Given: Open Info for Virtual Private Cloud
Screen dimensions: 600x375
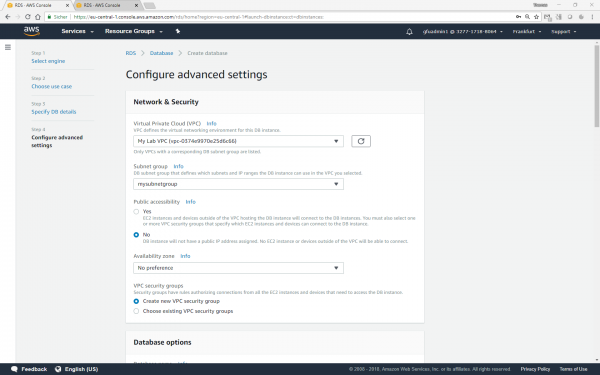Looking at the screenshot, I should (x=212, y=124).
